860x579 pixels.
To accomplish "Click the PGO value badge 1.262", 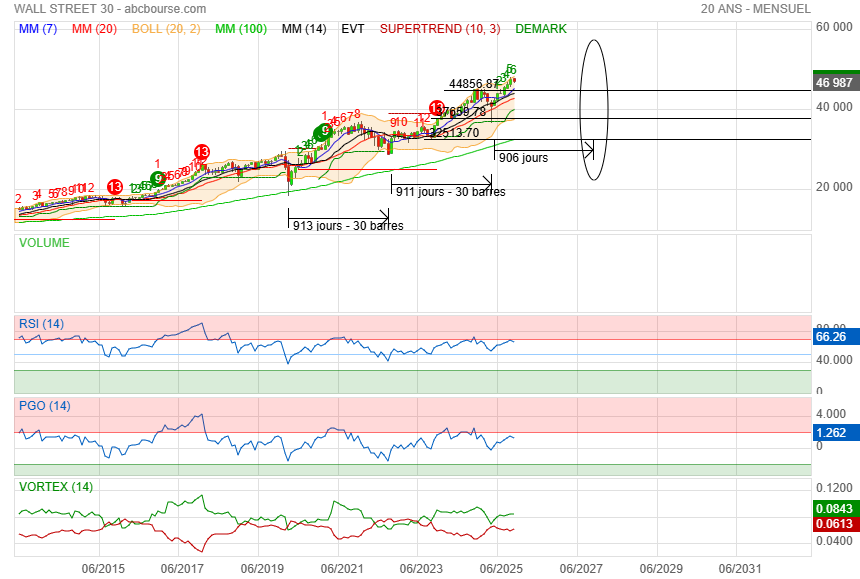I will tap(832, 433).
